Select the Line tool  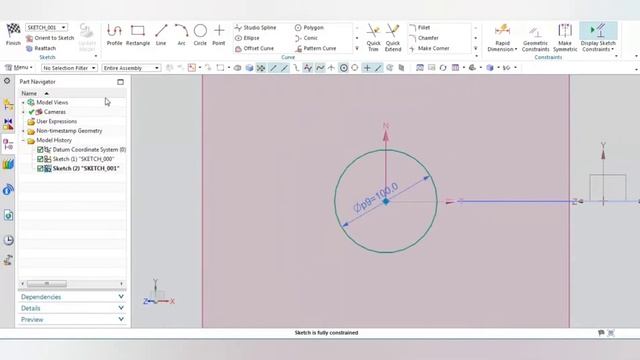[x=161, y=34]
